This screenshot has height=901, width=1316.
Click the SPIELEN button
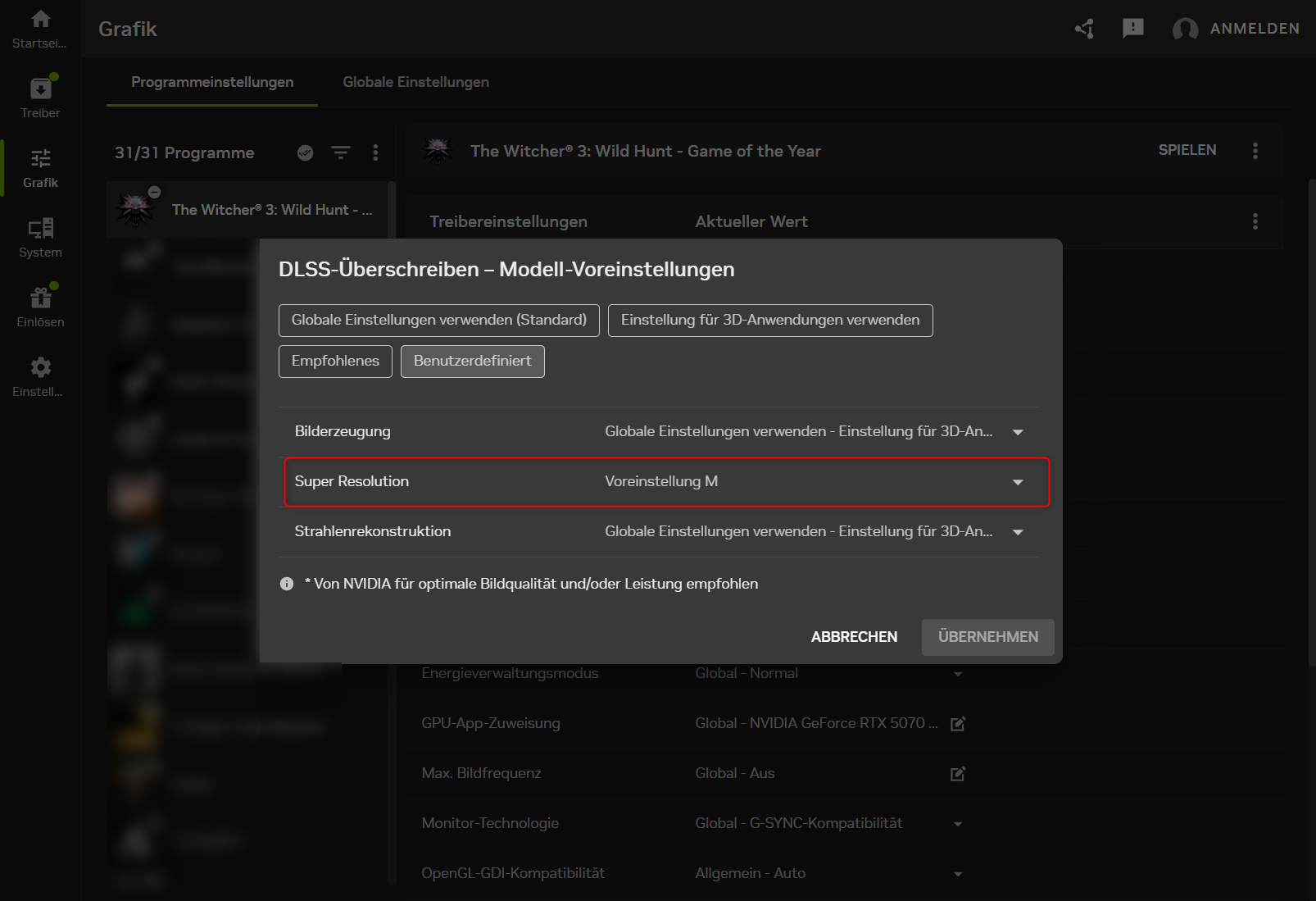pyautogui.click(x=1187, y=150)
